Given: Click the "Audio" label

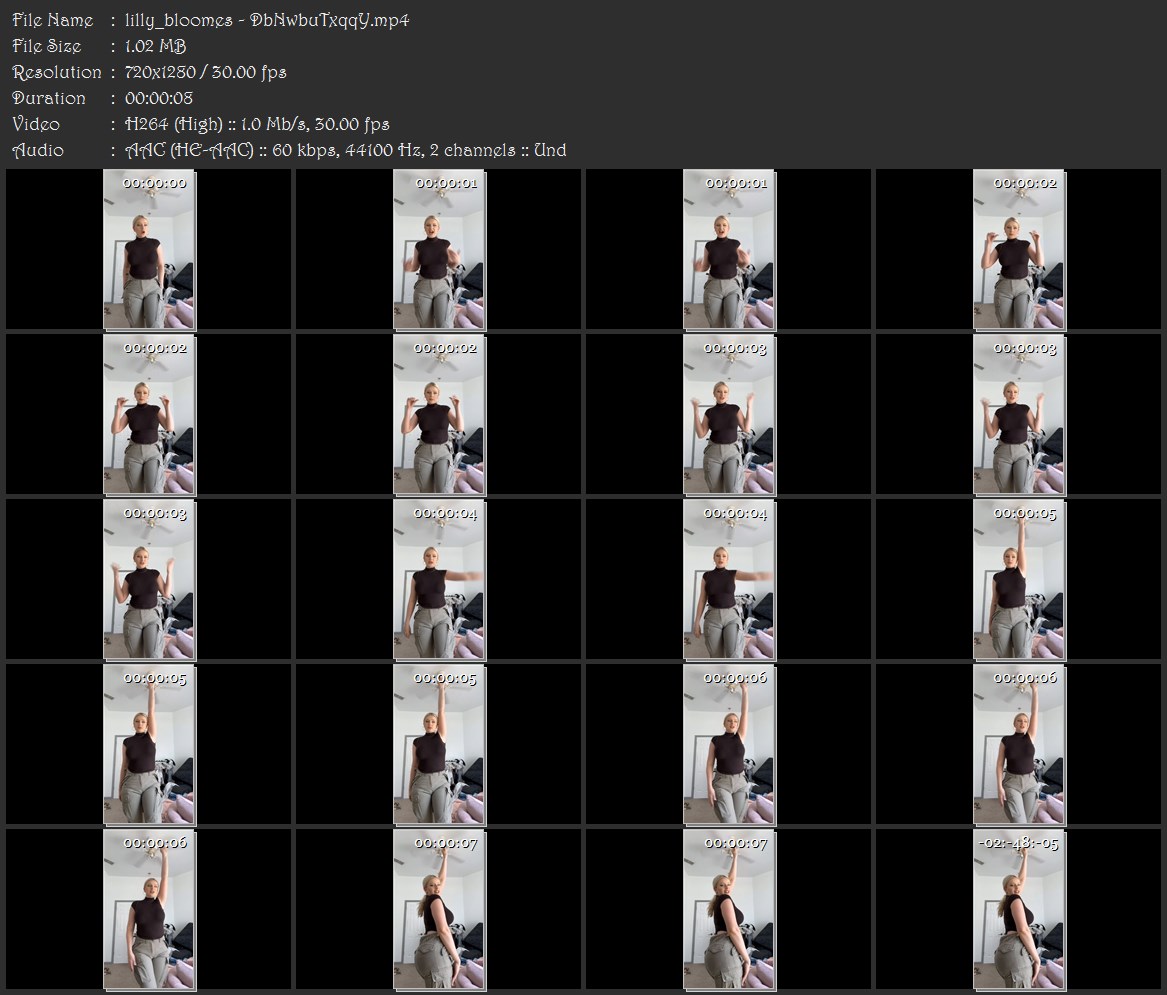Looking at the screenshot, I should (38, 150).
